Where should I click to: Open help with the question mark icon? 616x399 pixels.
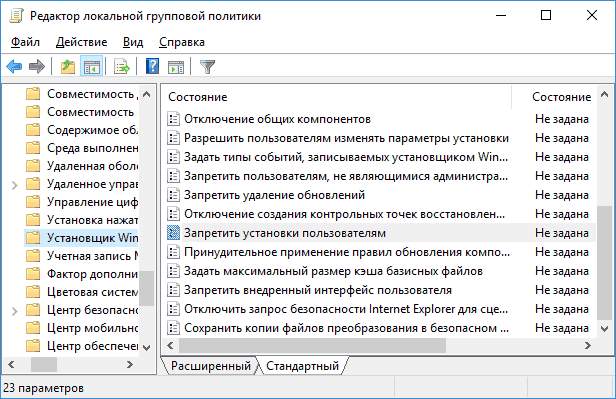point(152,66)
